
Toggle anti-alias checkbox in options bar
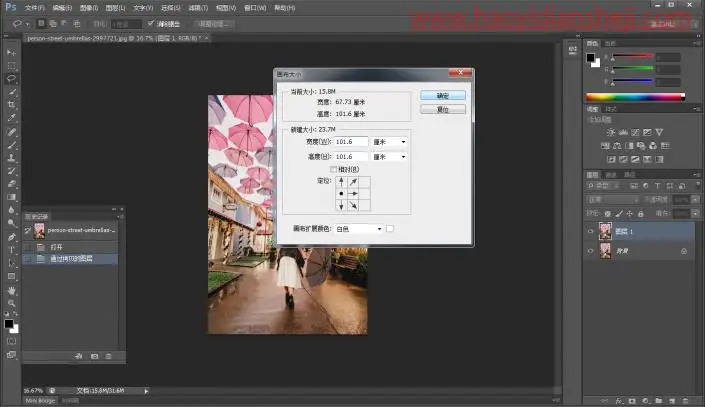pos(151,23)
